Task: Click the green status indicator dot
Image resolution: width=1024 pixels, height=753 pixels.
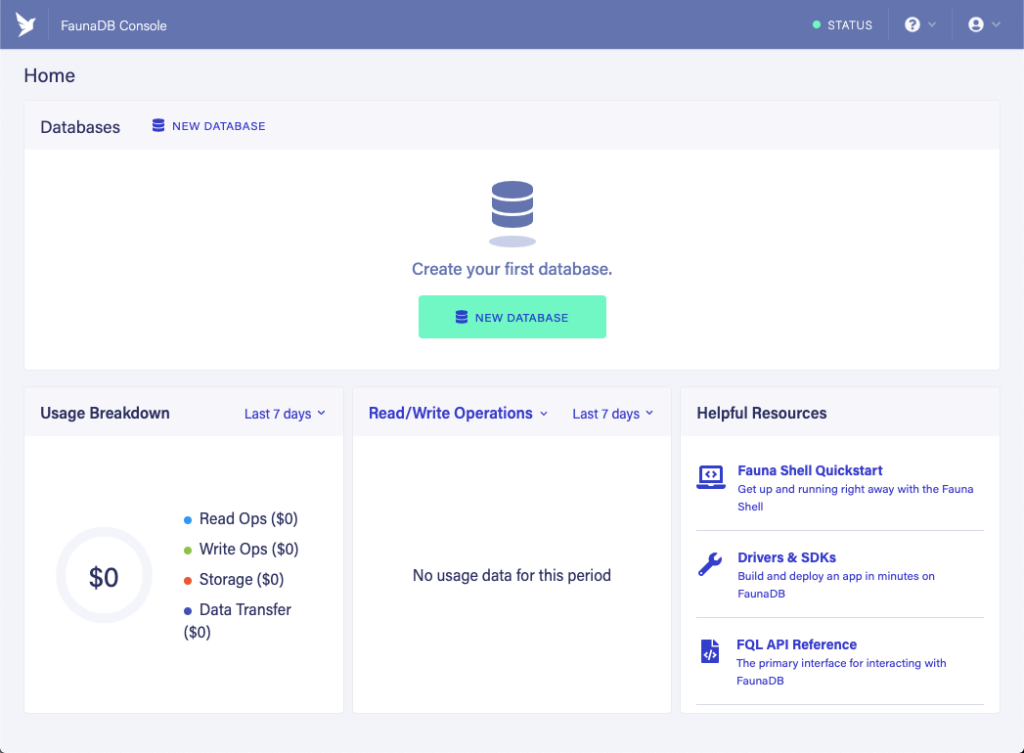Action: 815,25
